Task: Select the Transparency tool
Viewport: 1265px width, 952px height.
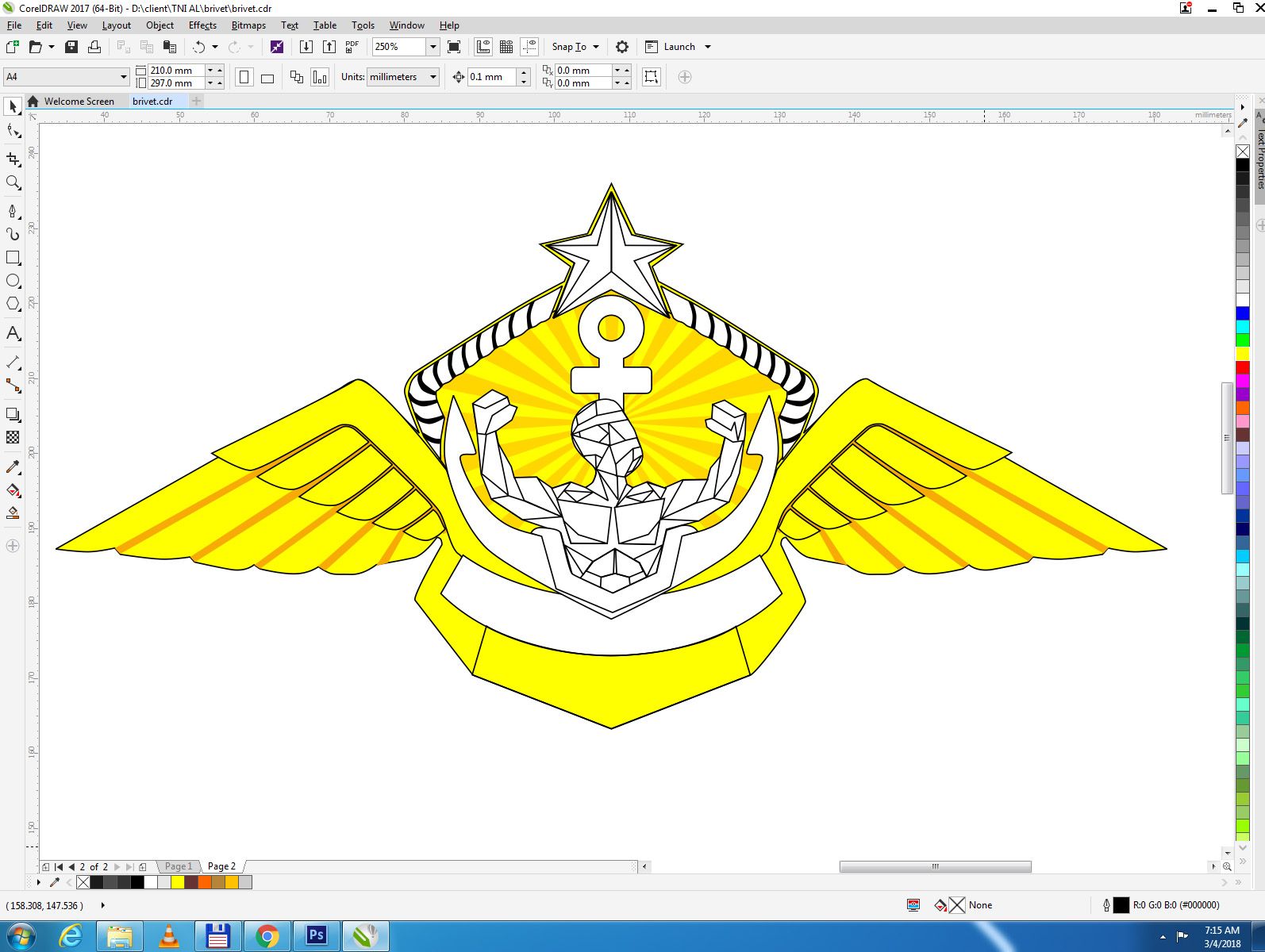Action: coord(13,437)
